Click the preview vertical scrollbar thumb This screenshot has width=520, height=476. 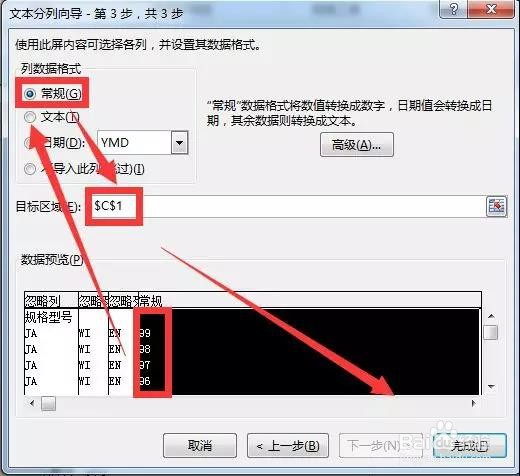(491, 333)
